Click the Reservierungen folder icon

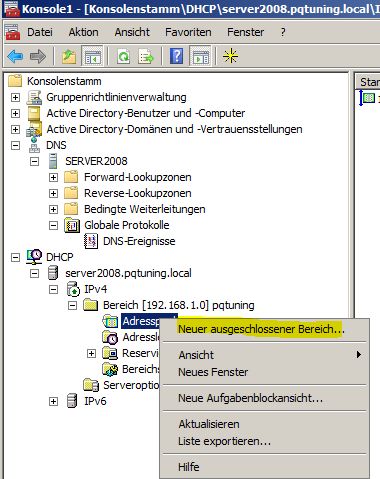pyautogui.click(x=110, y=353)
